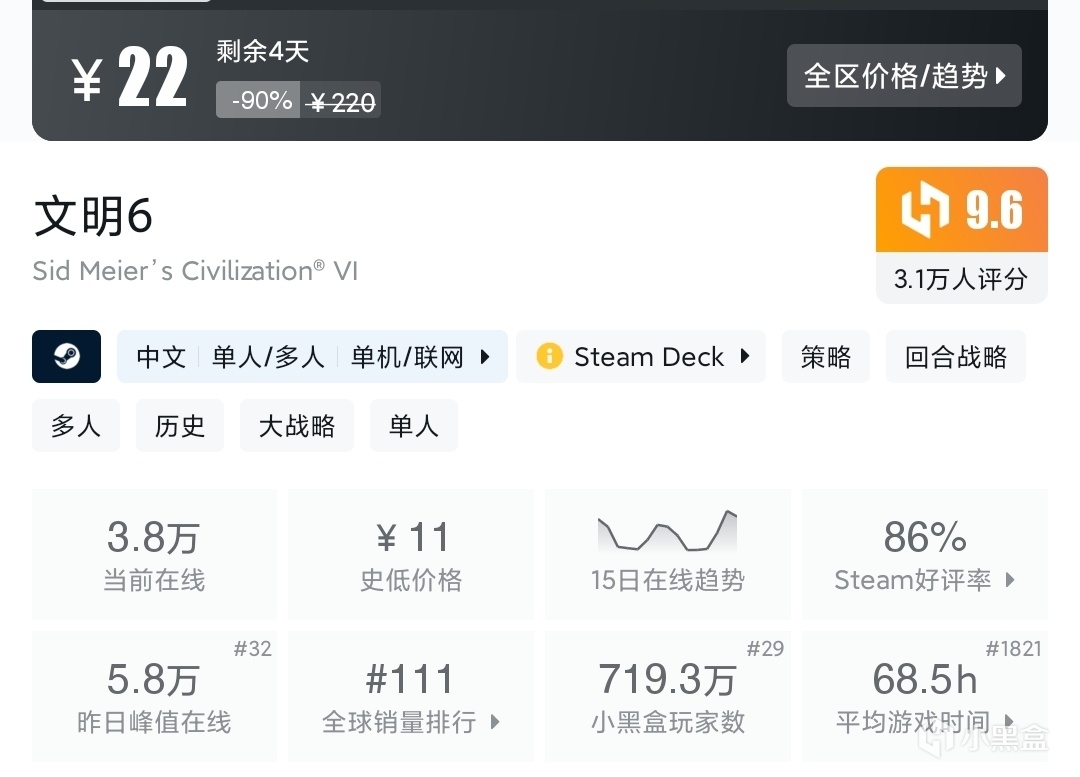This screenshot has width=1080, height=777.
Task: View 719.3万 小黑盒玩家数 stat
Action: [x=667, y=697]
